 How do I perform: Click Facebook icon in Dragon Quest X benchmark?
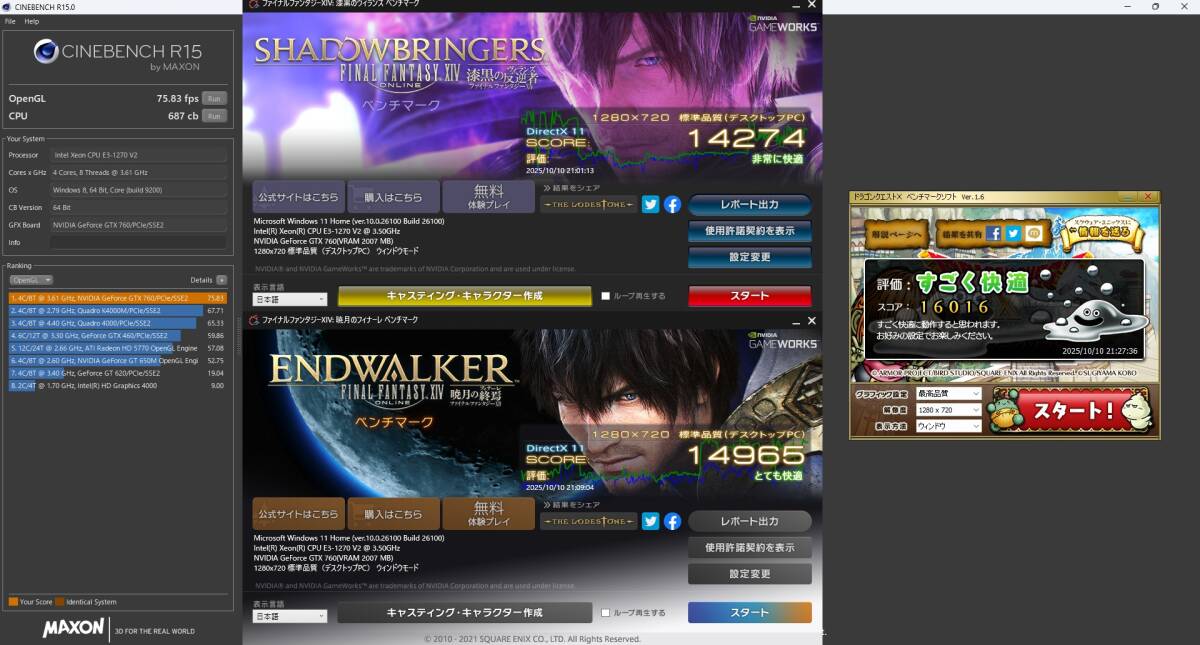click(993, 233)
